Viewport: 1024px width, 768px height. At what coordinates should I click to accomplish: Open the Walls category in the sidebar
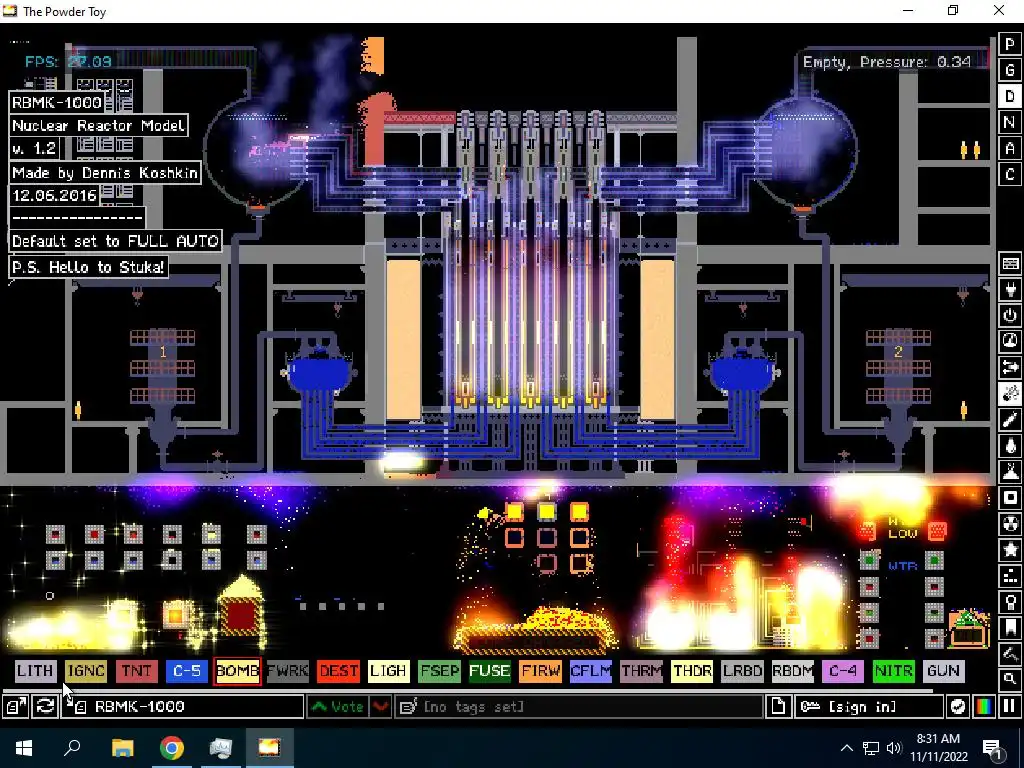pos(1010,263)
